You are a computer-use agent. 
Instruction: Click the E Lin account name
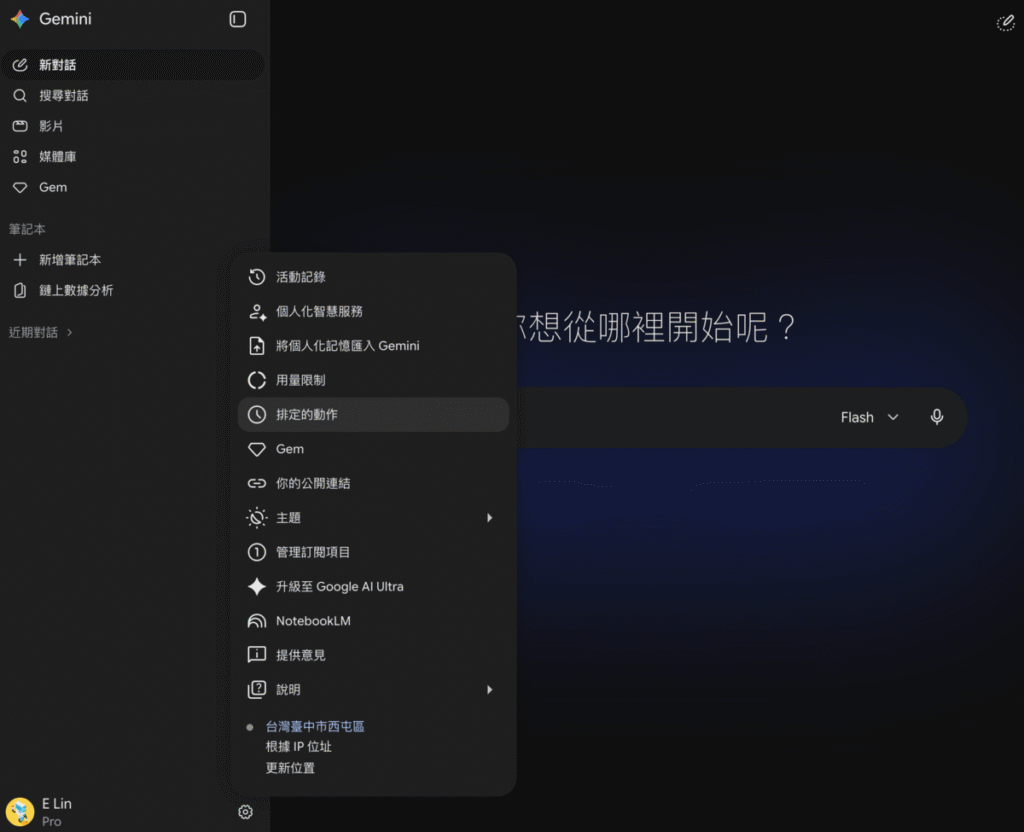pos(57,804)
